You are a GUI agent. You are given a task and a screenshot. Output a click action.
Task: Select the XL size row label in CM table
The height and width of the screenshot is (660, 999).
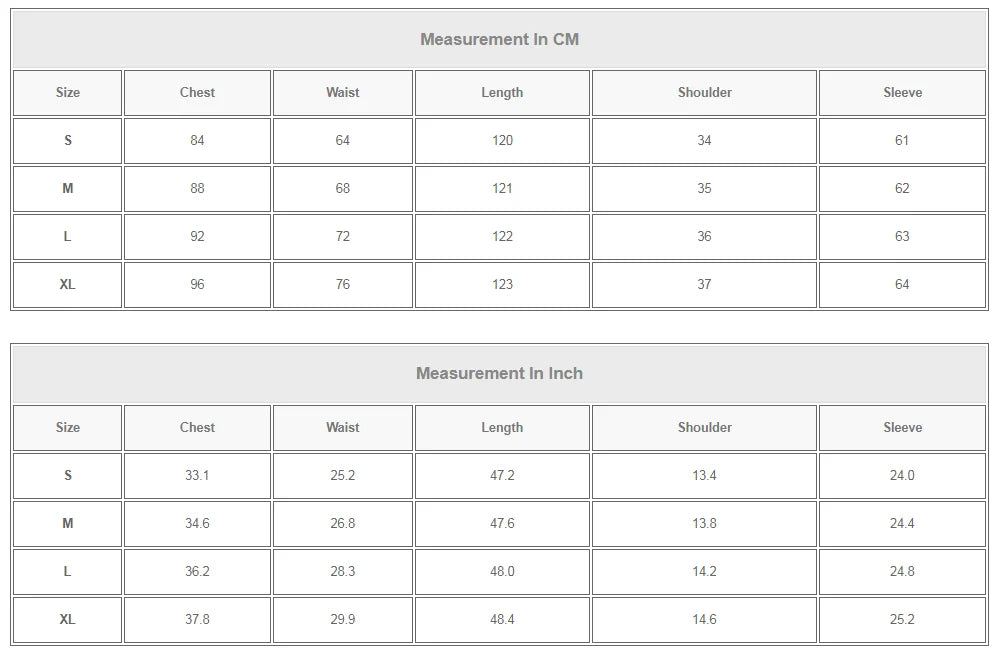coord(67,285)
